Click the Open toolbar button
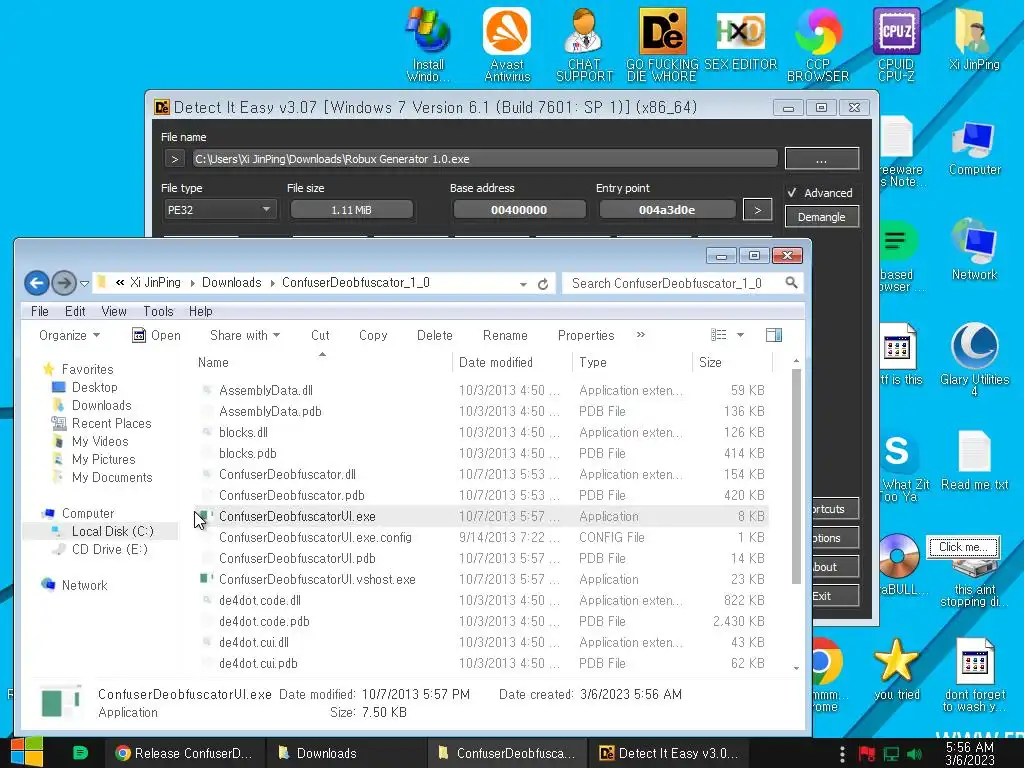This screenshot has width=1024, height=768. tap(157, 335)
